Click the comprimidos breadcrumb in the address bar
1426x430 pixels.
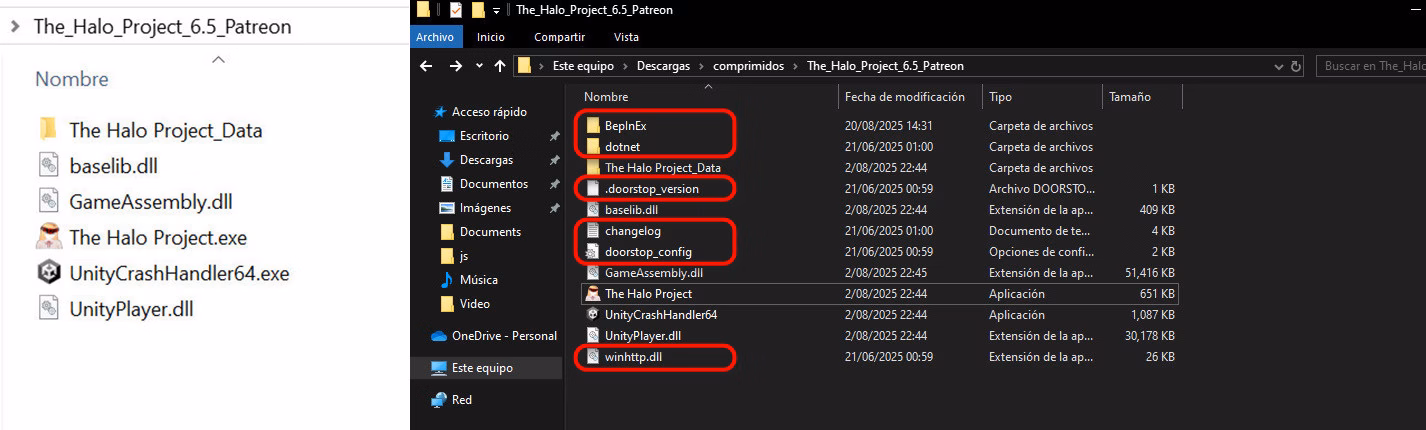[748, 66]
